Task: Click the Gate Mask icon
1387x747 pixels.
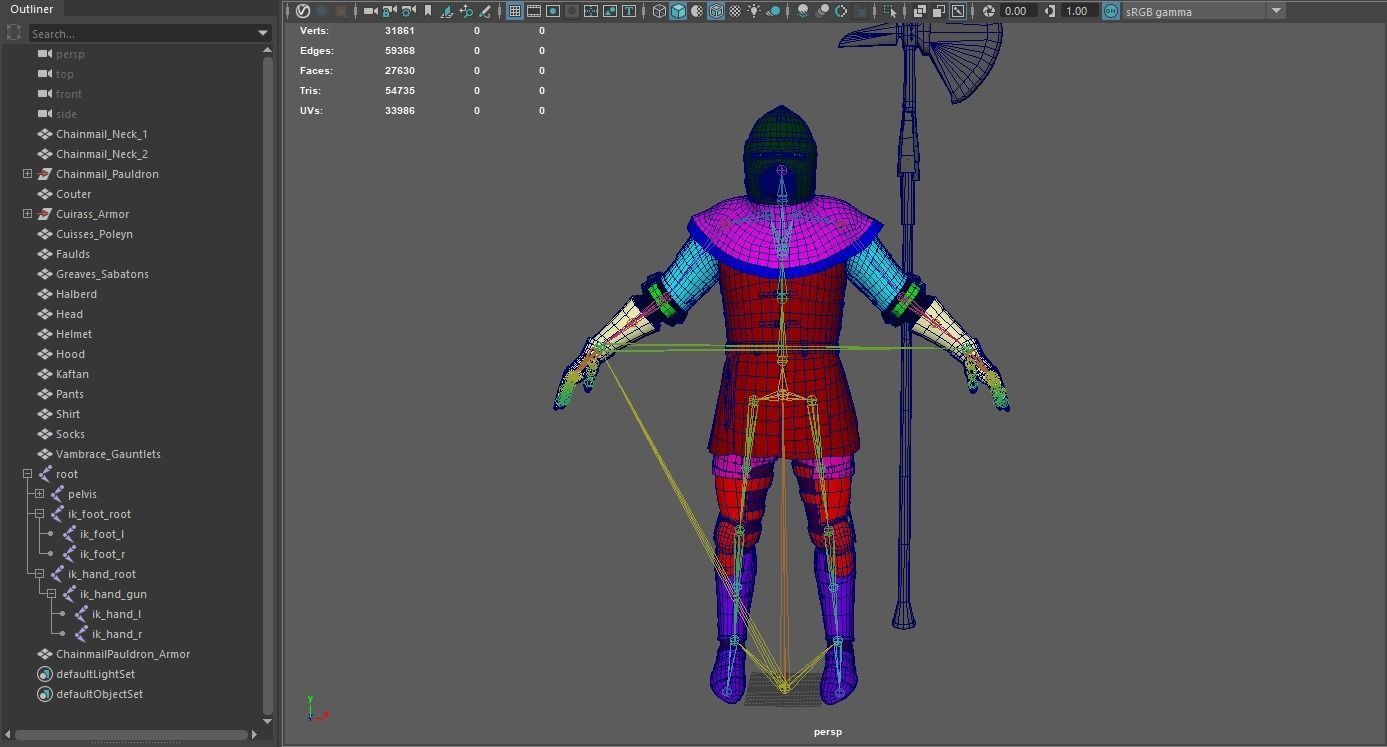Action: click(x=572, y=11)
